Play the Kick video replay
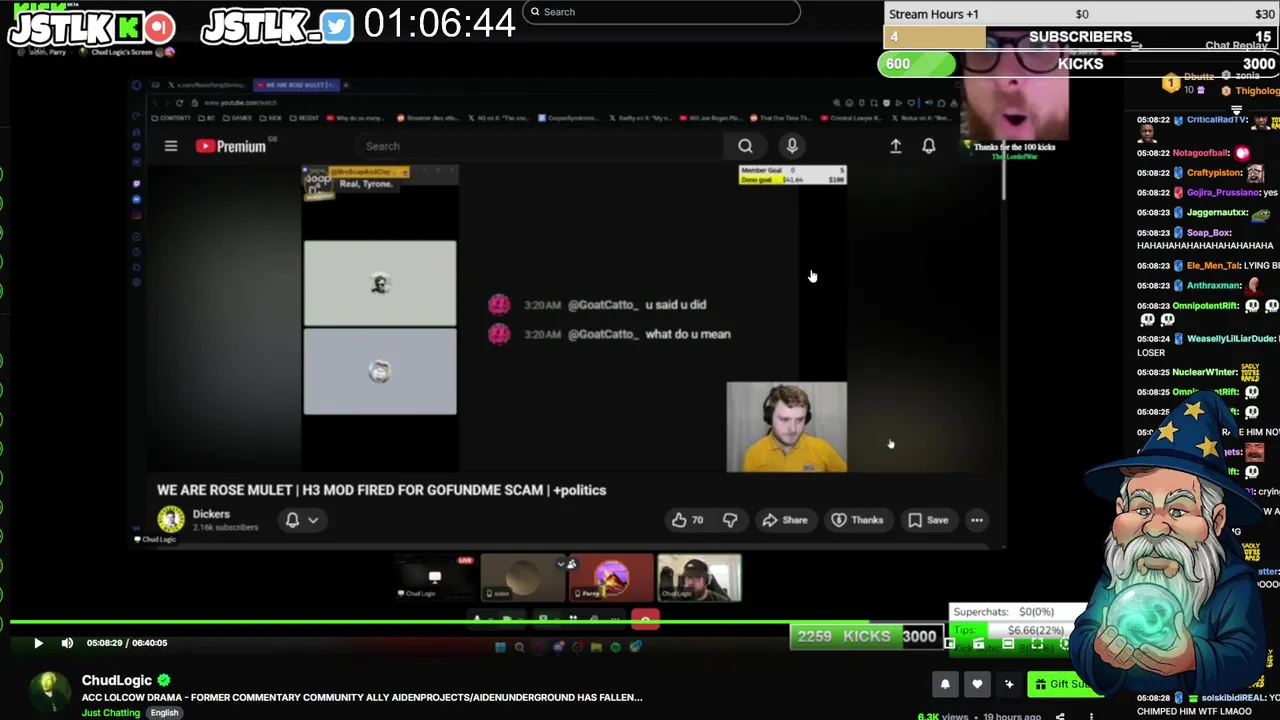Screen dimensions: 1280x720 click(38, 643)
